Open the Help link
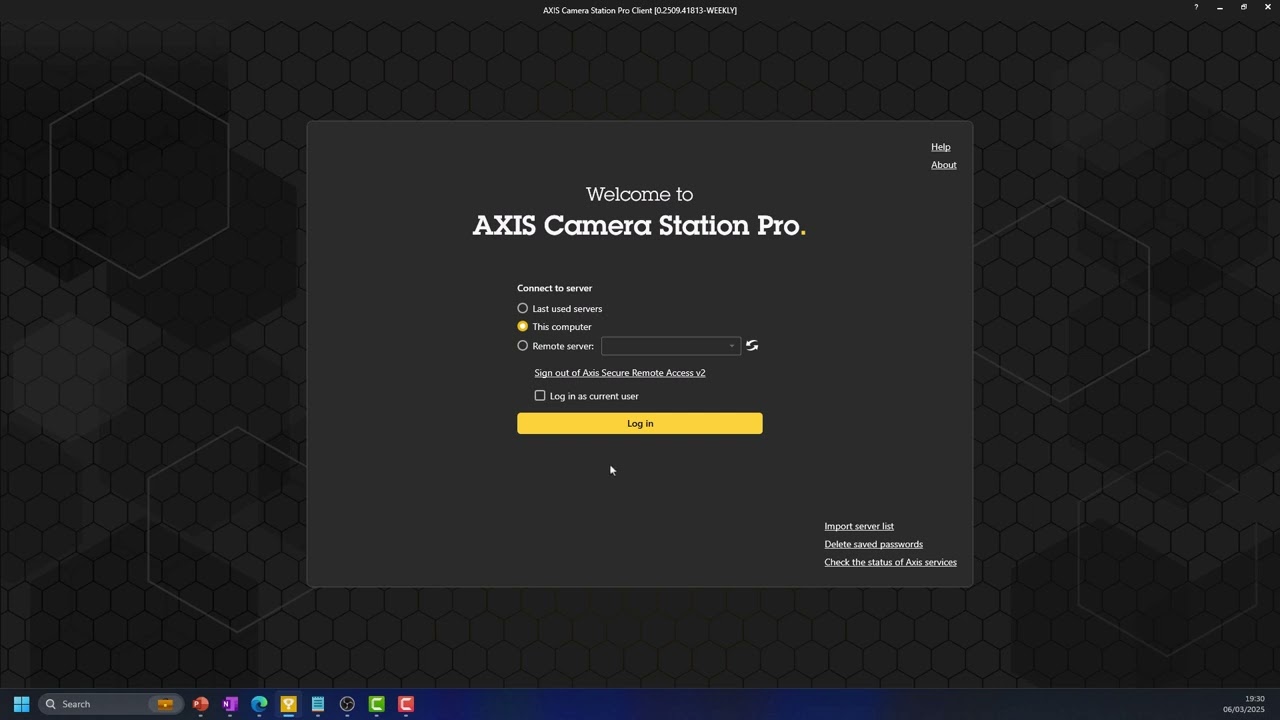This screenshot has height=720, width=1280. coord(940,147)
